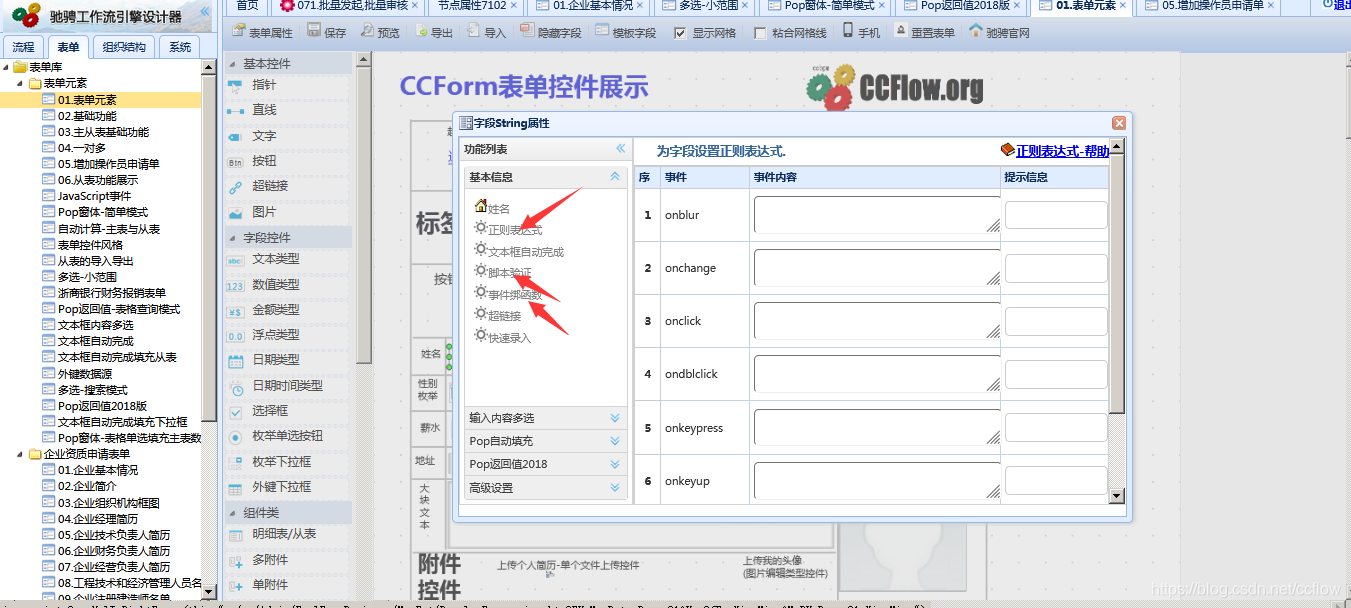Select 文本框自动完成 in function list

click(x=526, y=252)
